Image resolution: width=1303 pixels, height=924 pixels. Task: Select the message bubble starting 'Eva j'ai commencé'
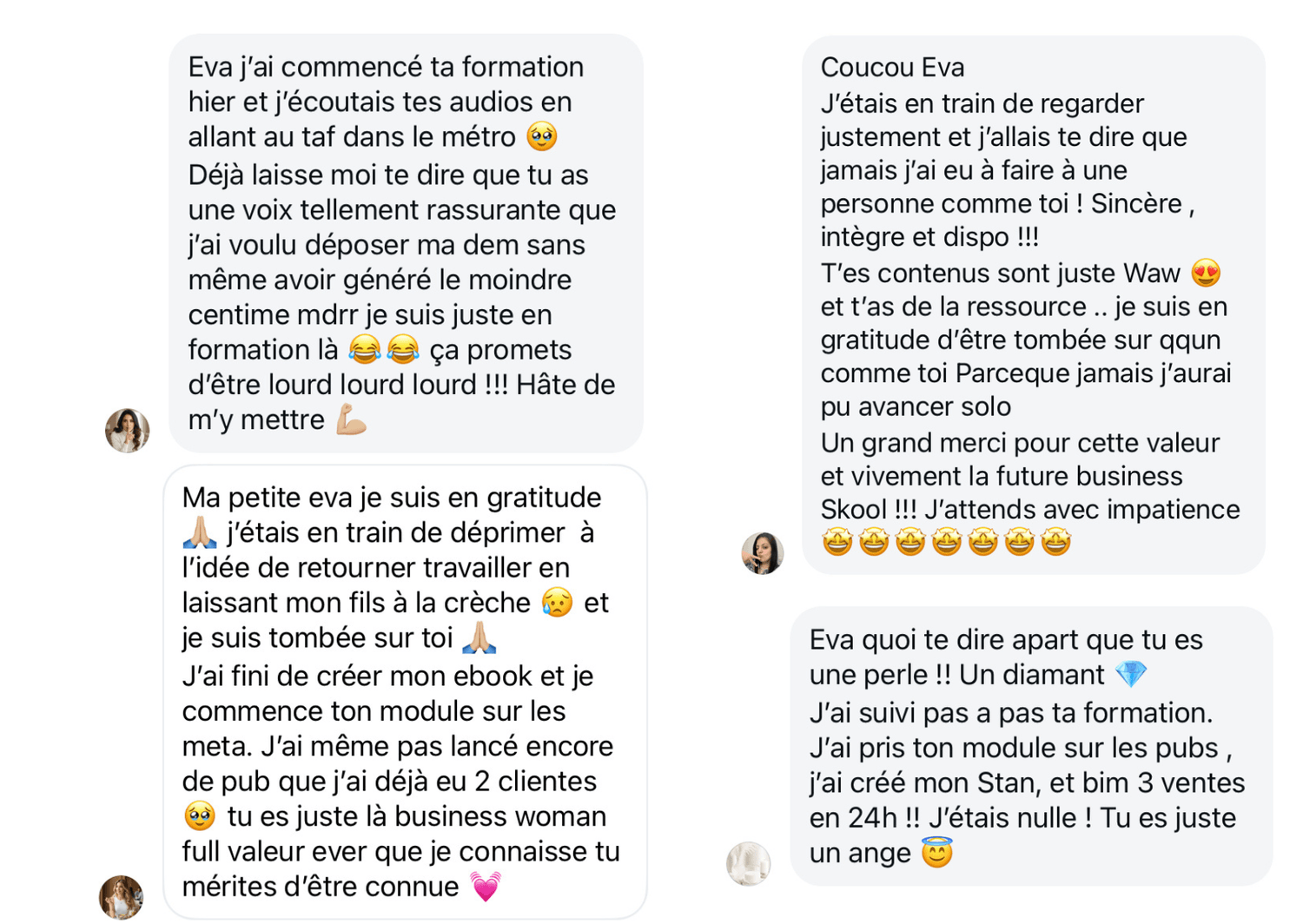406,243
